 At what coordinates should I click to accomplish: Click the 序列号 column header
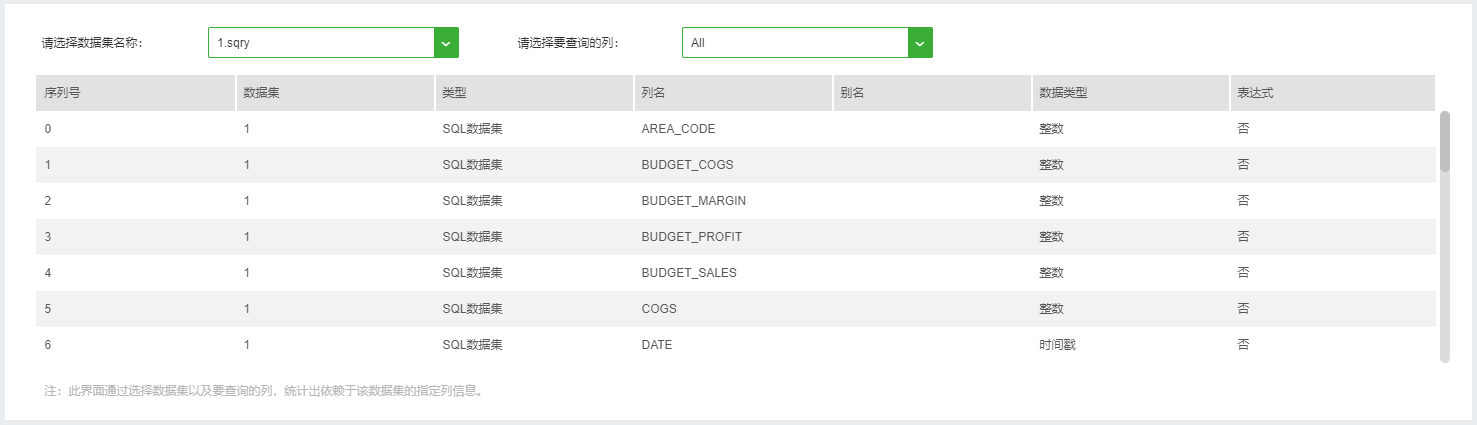(63, 93)
